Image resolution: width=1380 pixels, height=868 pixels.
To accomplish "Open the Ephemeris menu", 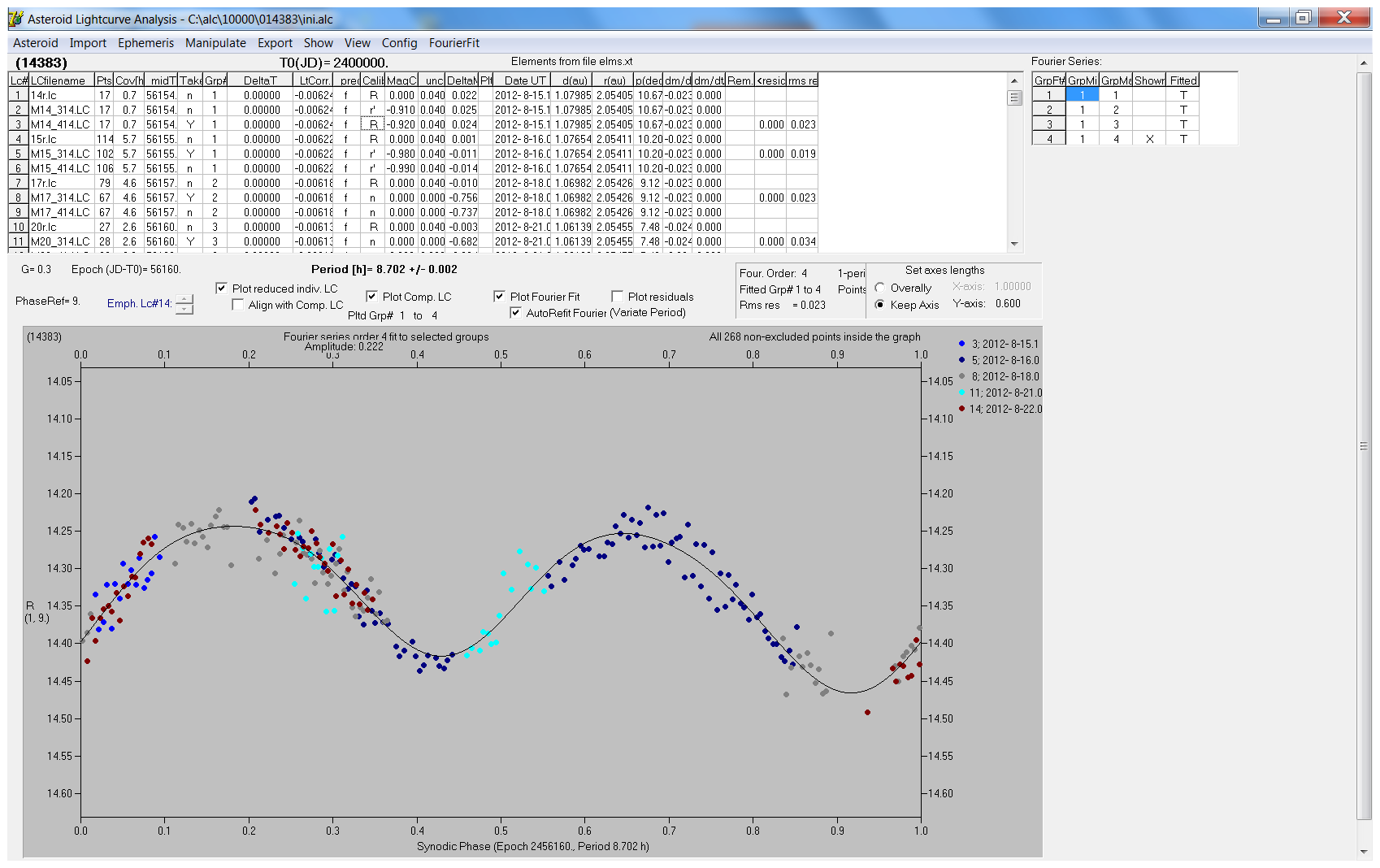I will tap(145, 43).
